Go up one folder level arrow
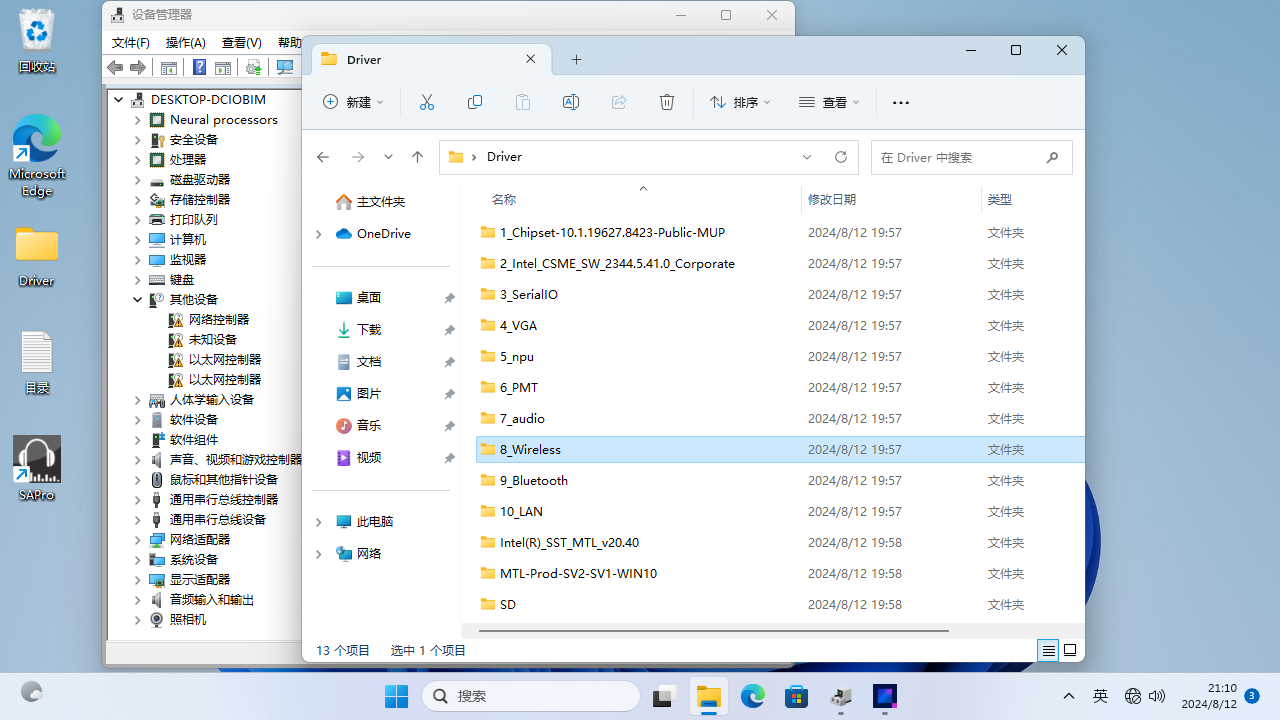 (x=418, y=157)
